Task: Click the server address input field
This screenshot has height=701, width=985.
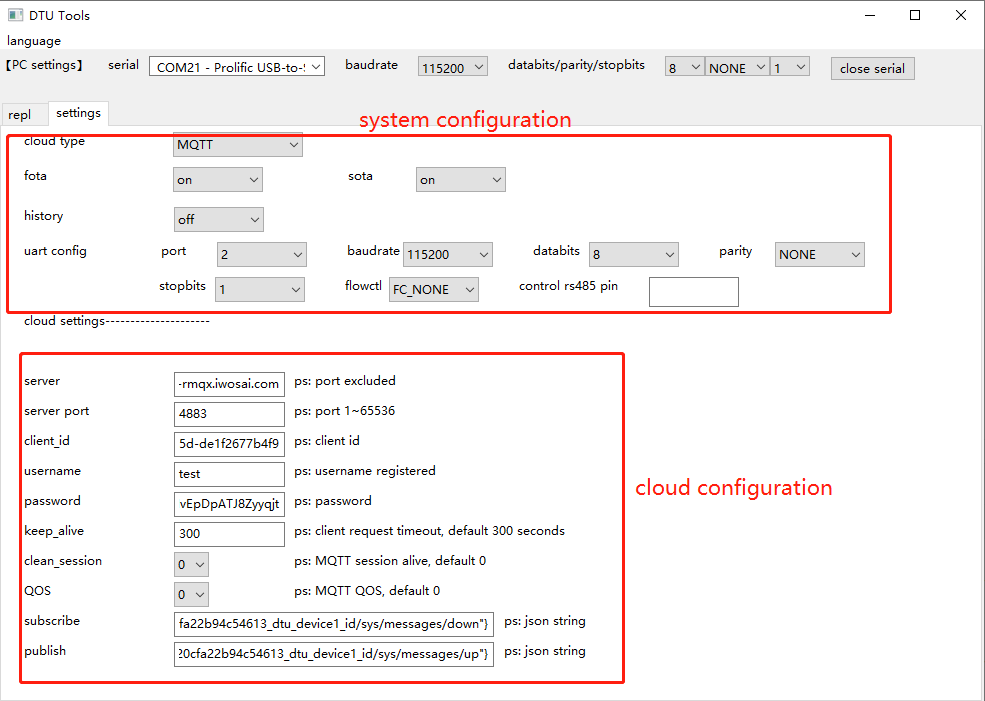Action: [229, 384]
